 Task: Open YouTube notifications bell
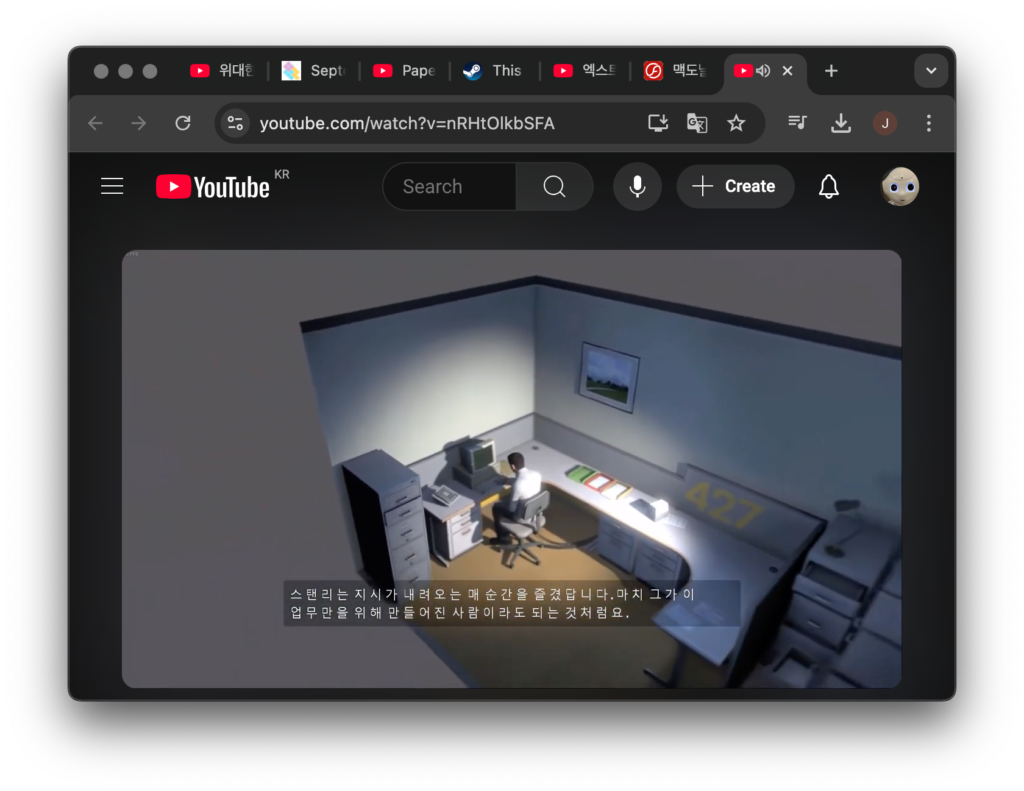(x=828, y=187)
